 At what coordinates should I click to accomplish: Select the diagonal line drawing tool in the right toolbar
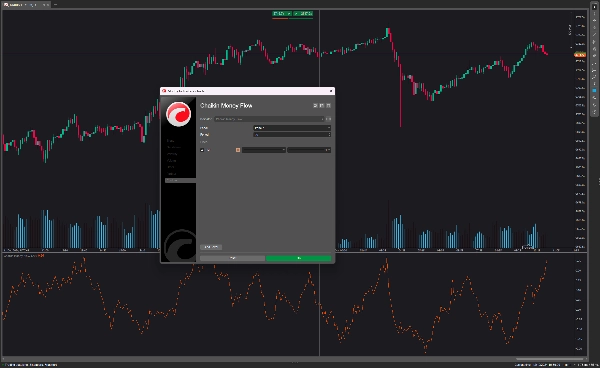594,34
